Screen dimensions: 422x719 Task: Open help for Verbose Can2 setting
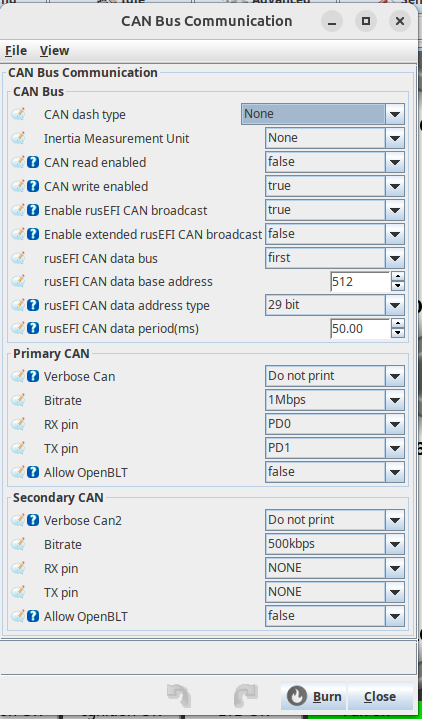33,520
